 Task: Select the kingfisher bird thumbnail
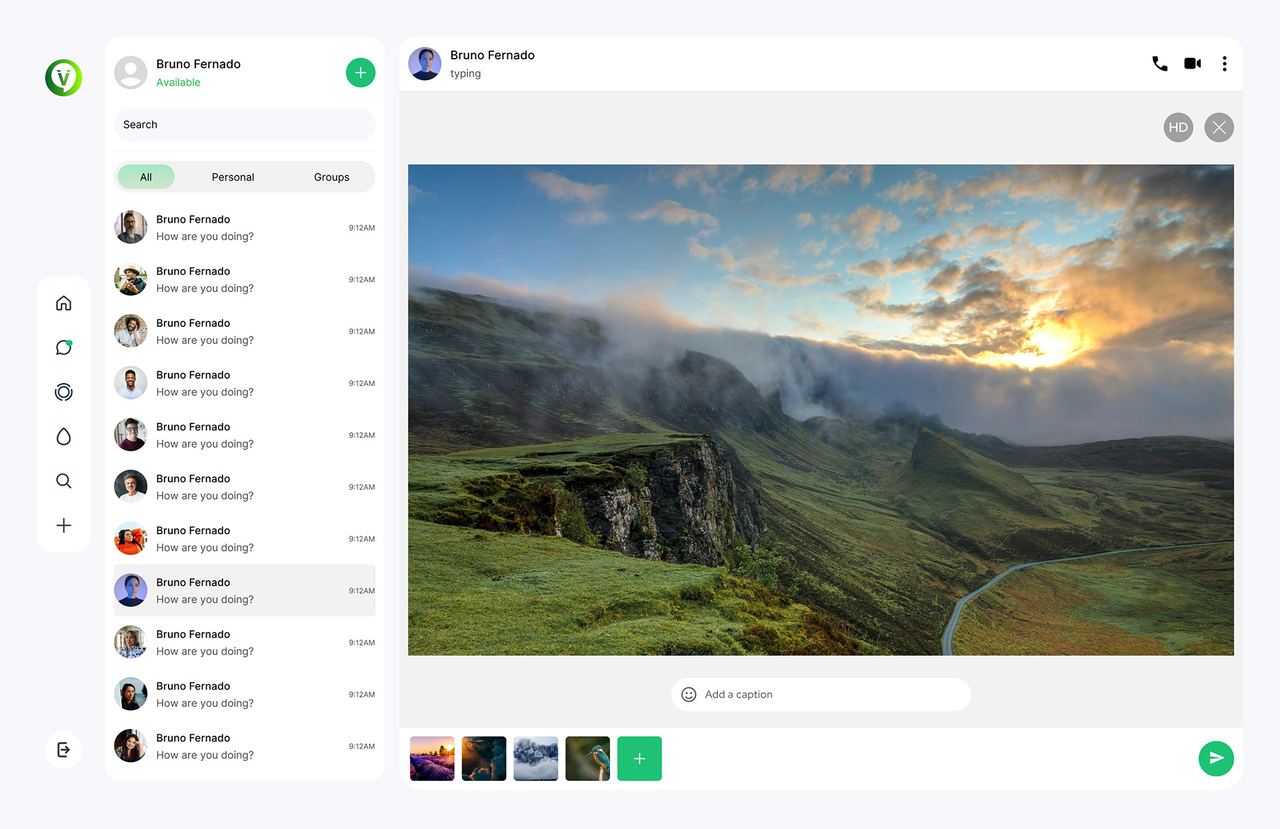[588, 758]
